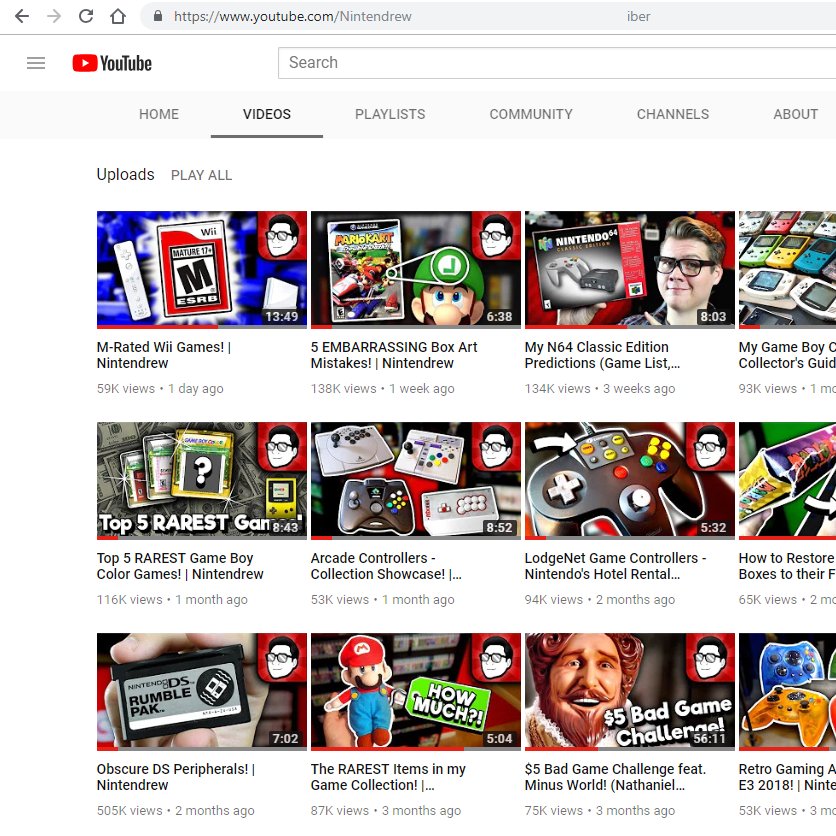Click '138K views • 1 week ago' text
The image size is (836, 836).
382,389
